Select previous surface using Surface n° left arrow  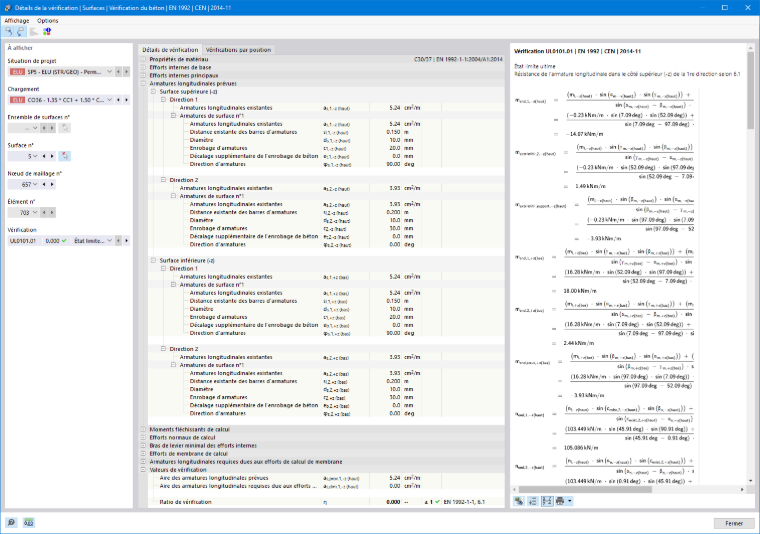point(44,156)
